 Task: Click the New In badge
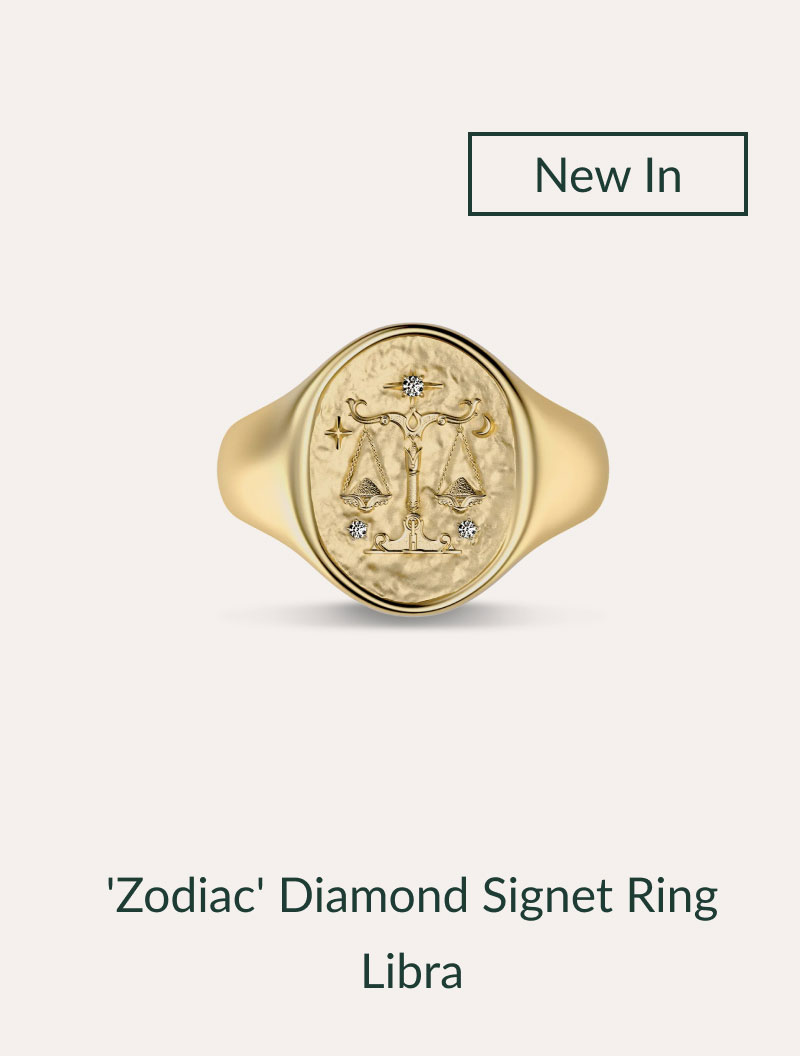pos(607,174)
